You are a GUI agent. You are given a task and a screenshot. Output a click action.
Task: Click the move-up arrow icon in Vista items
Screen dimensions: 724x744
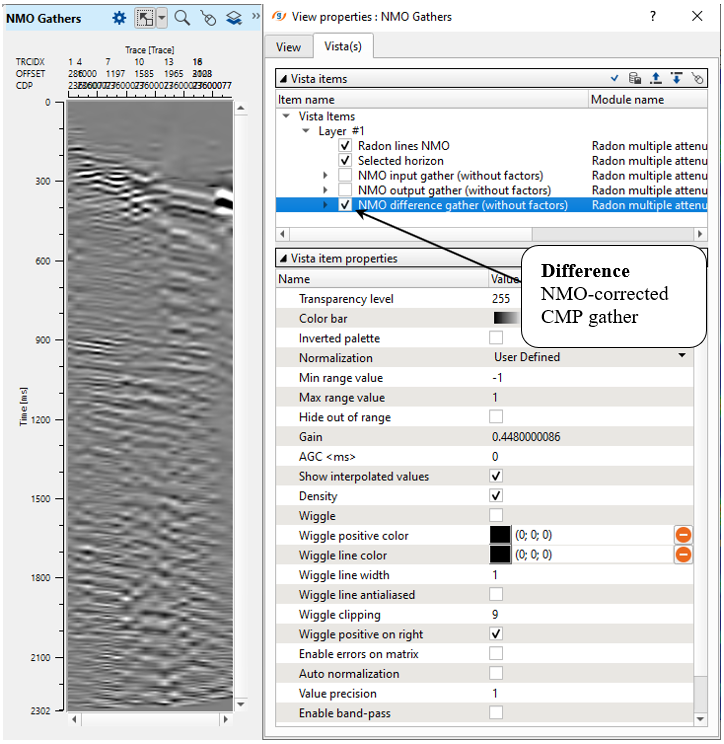click(x=655, y=78)
